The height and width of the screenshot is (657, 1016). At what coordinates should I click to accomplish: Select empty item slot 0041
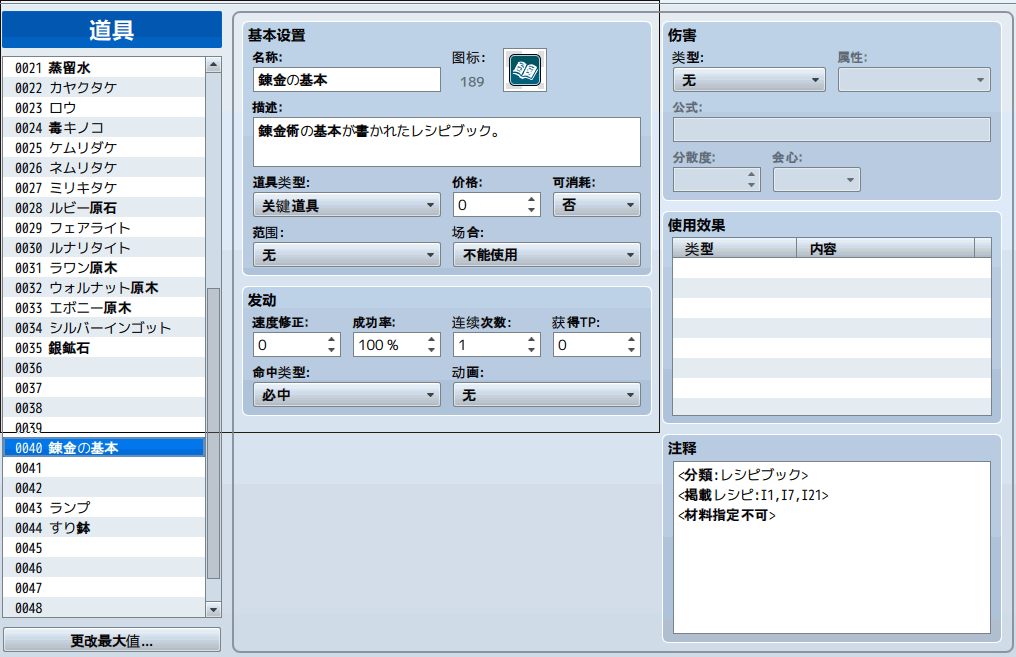coord(104,468)
